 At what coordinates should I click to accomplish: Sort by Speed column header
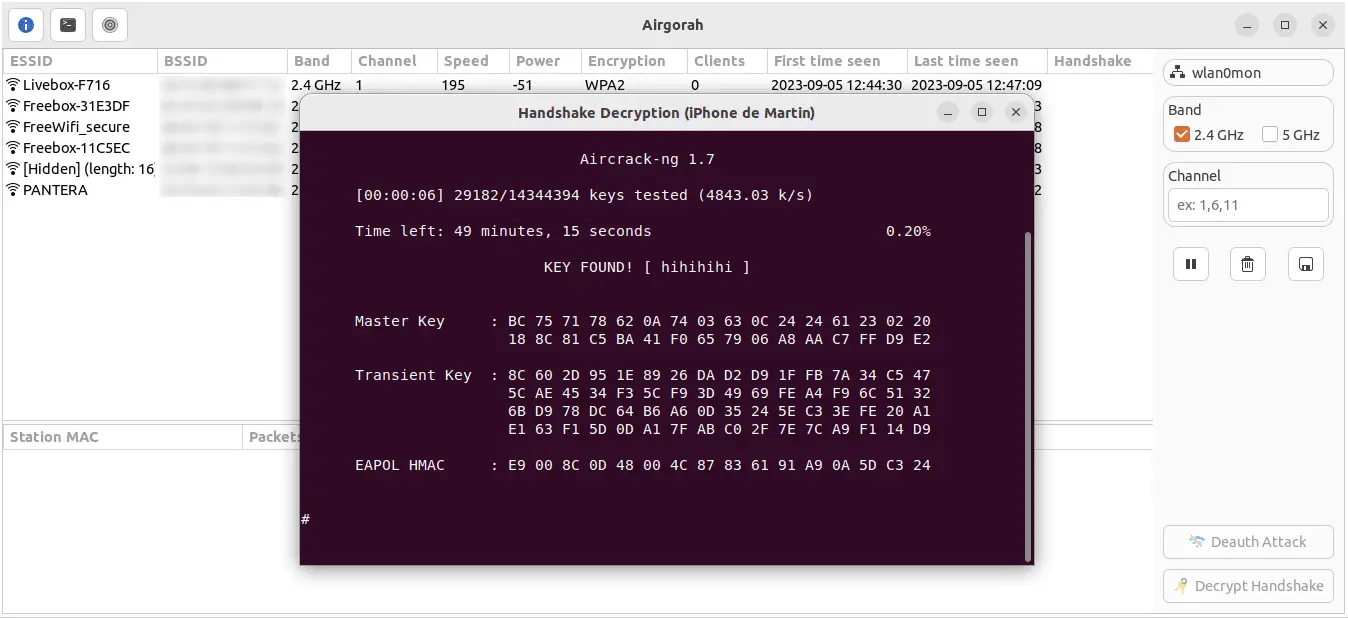[473, 61]
